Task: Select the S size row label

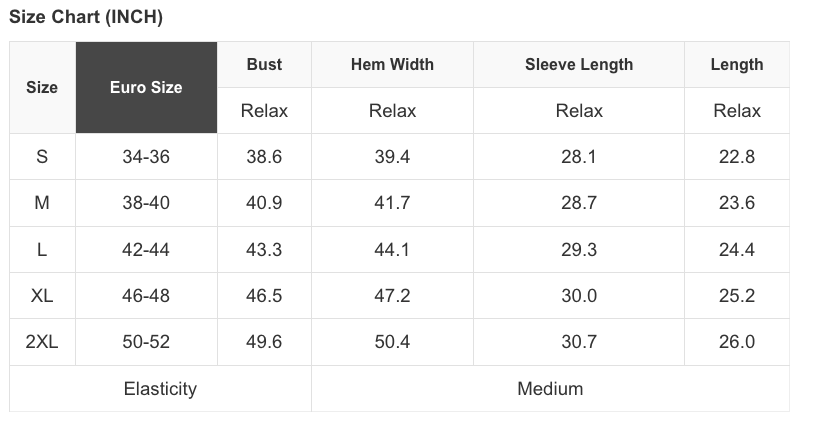Action: [42, 157]
